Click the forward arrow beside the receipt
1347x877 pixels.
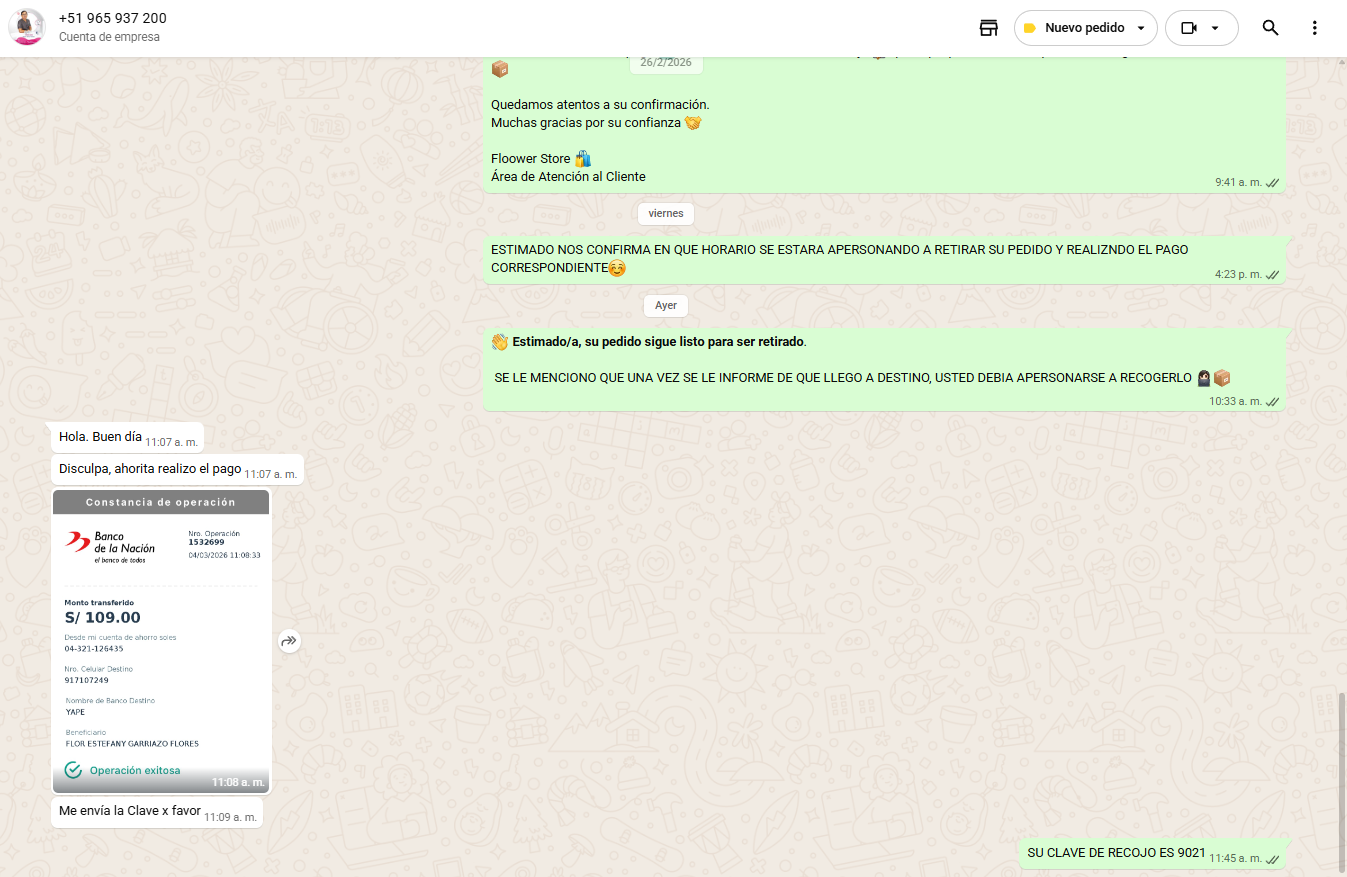[289, 641]
